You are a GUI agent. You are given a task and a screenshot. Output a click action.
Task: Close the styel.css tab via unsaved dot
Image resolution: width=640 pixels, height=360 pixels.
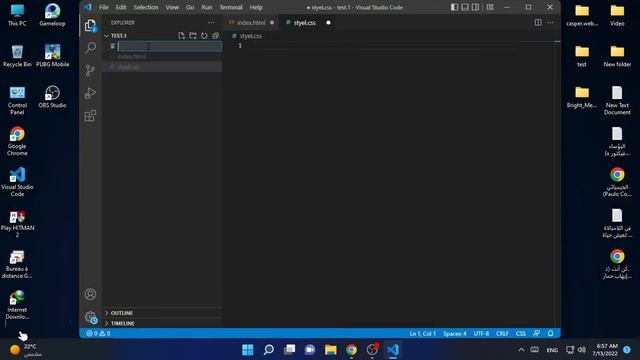(x=328, y=22)
